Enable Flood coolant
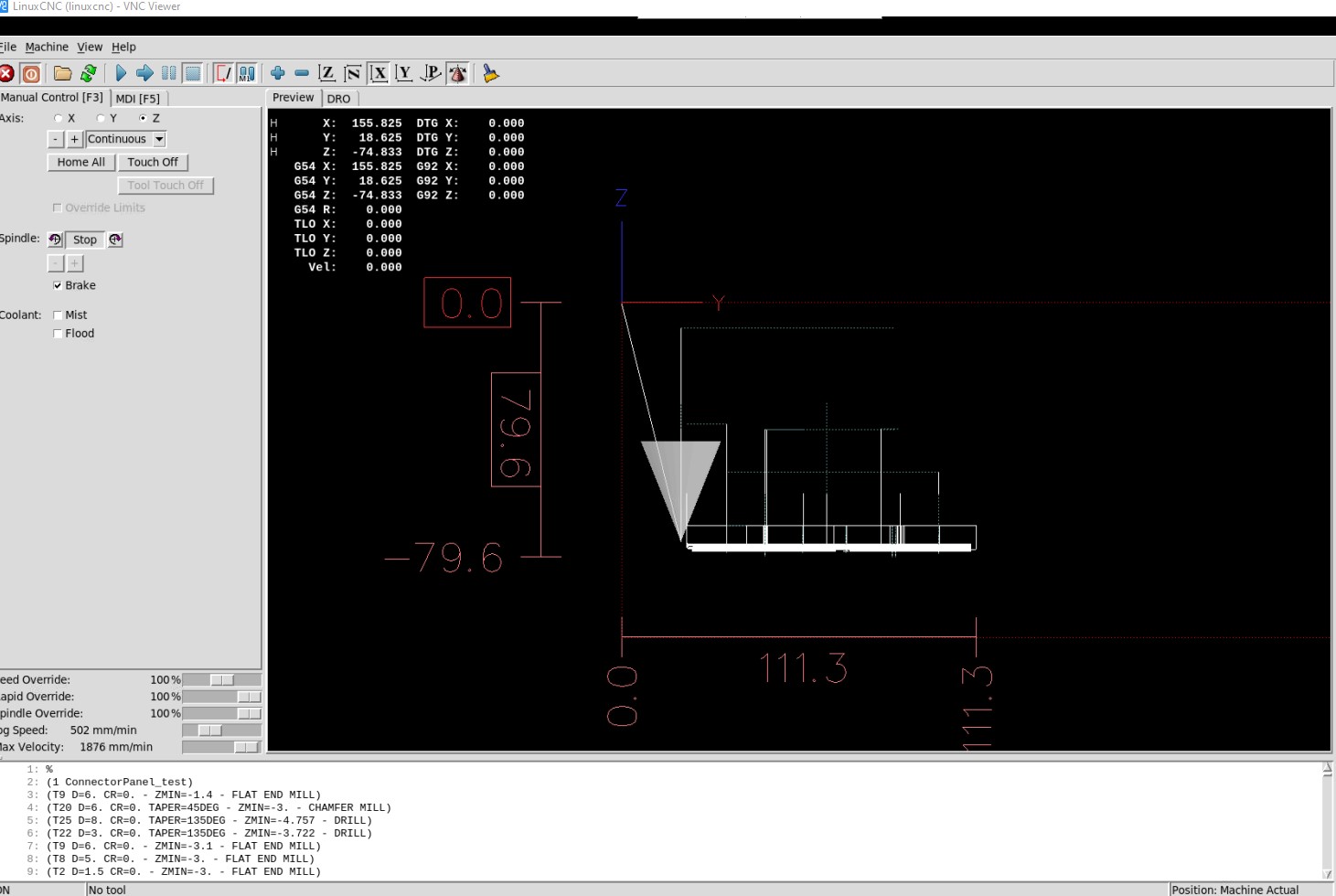Viewport: 1336px width, 896px height. tap(58, 334)
